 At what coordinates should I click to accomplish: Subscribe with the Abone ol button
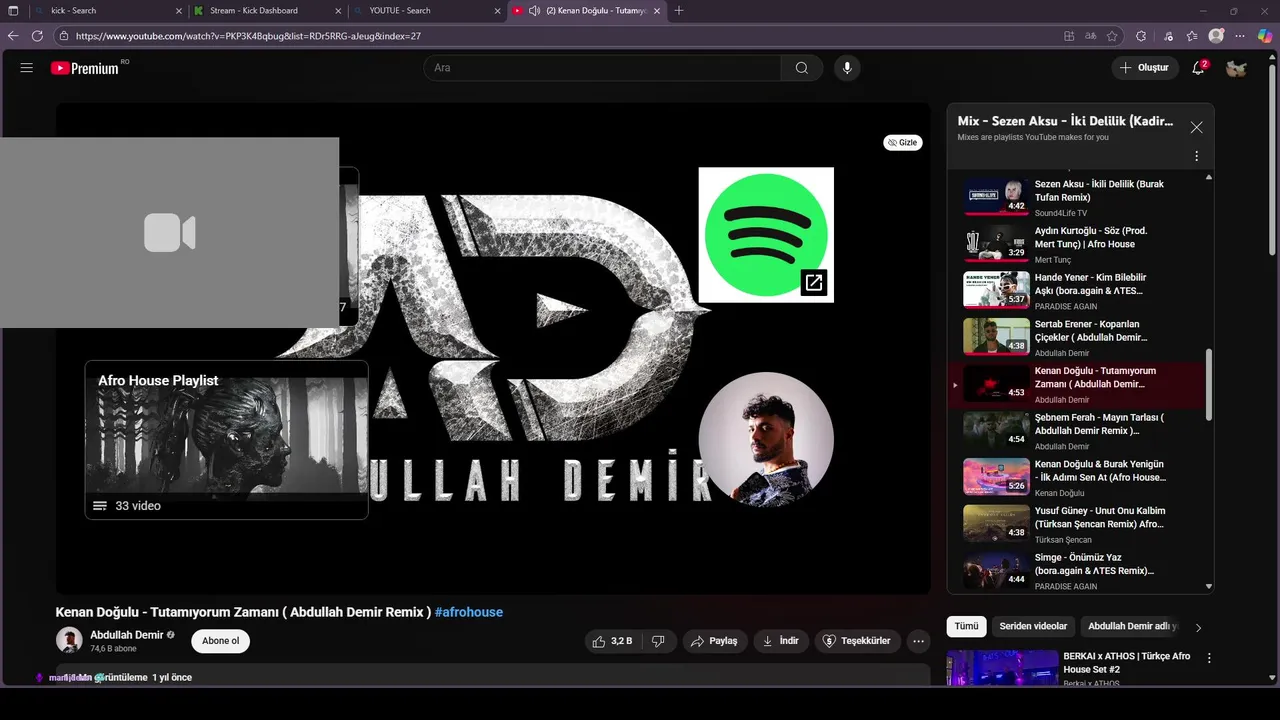221,641
